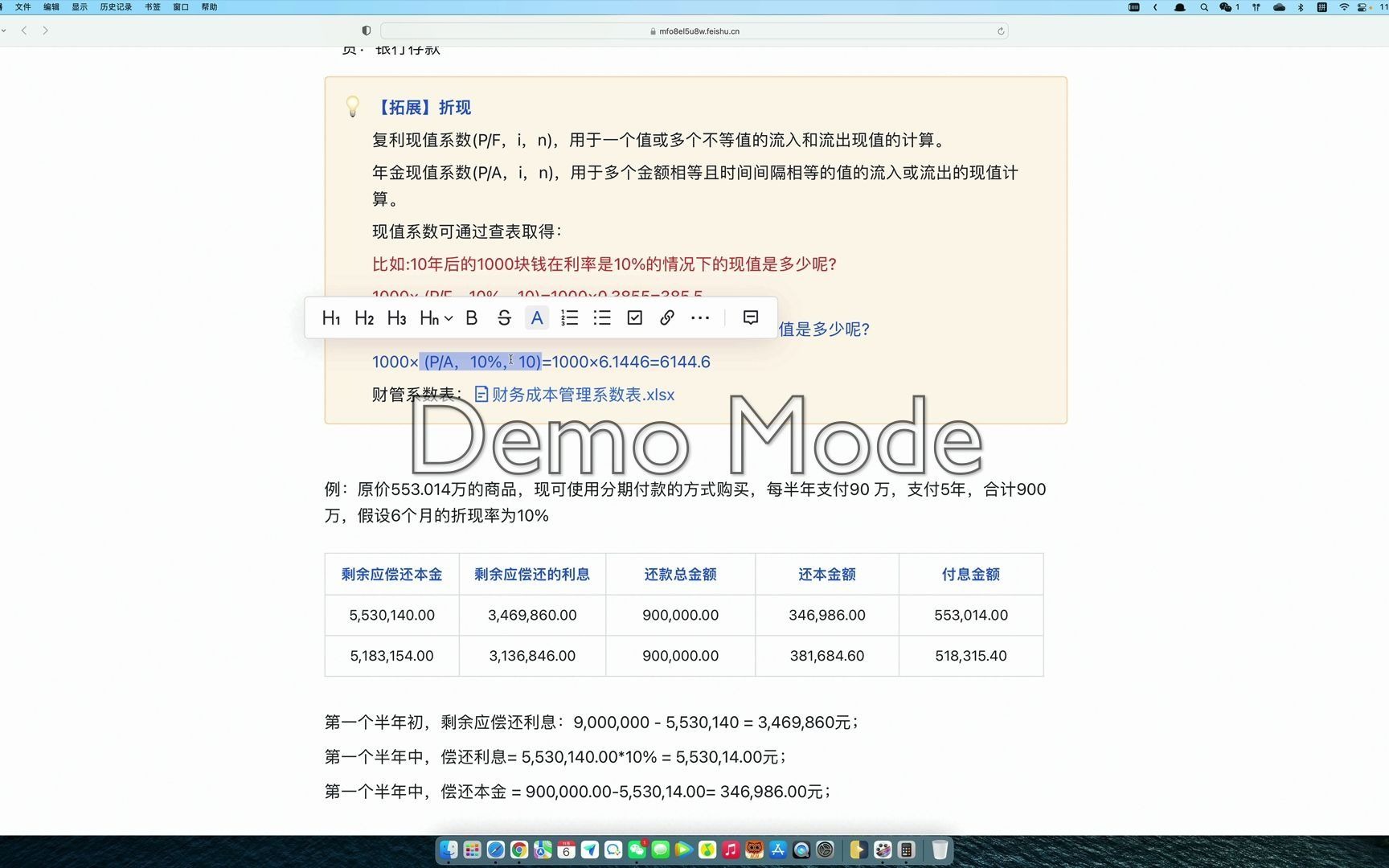This screenshot has width=1389, height=868.
Task: Toggle bold on selected text
Action: coord(472,317)
